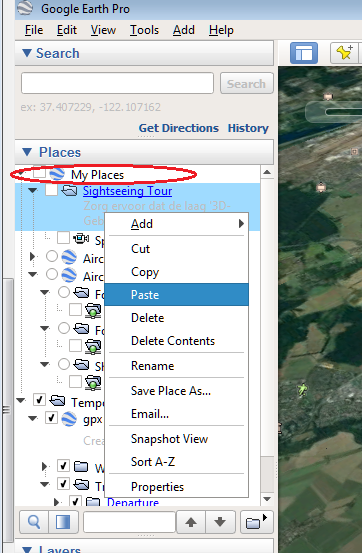The width and height of the screenshot is (362, 553).
Task: Check the Sightseeing Tour checkbox
Action: (x=52, y=190)
